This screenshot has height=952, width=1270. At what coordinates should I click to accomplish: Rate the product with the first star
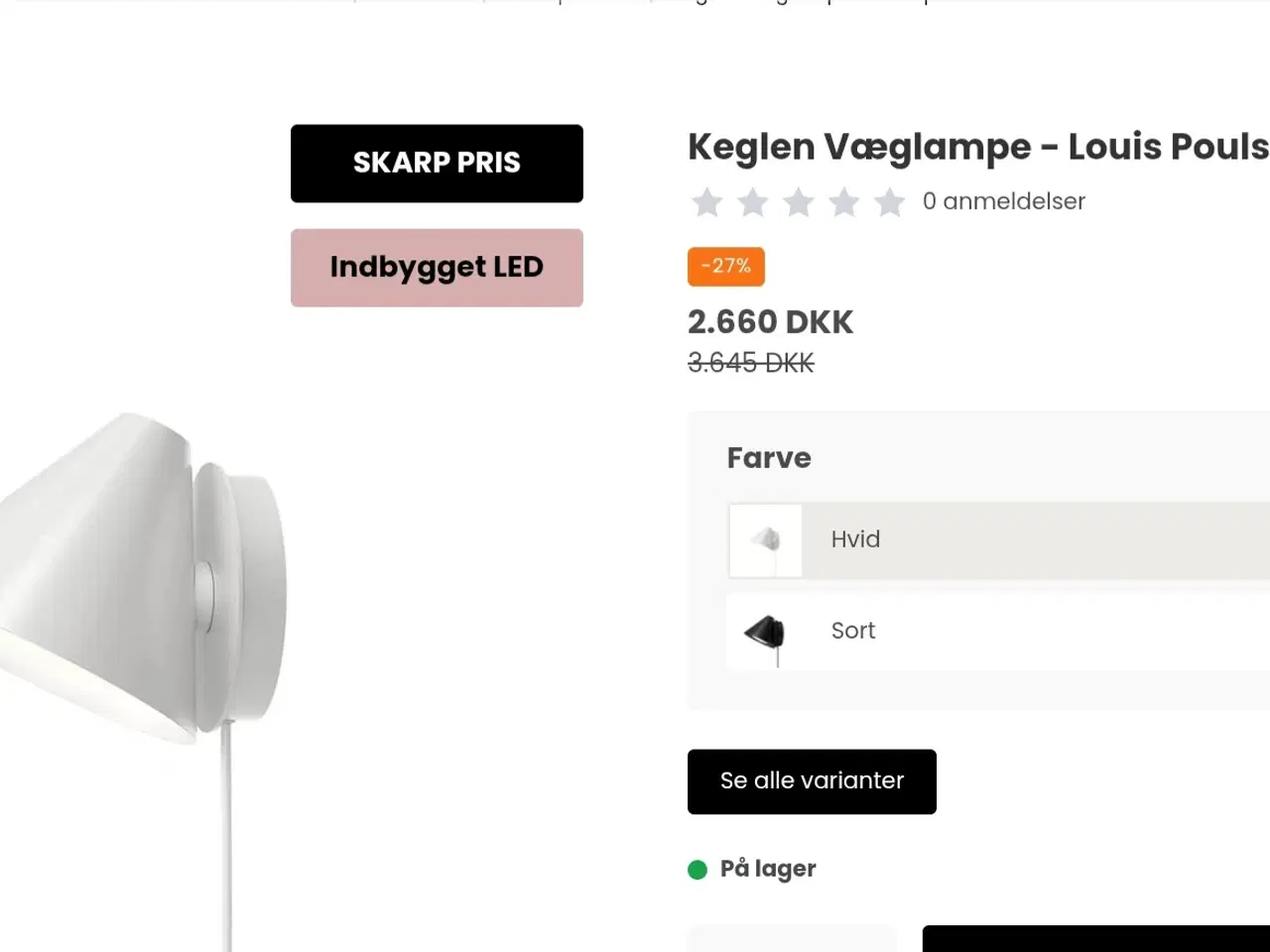click(706, 201)
